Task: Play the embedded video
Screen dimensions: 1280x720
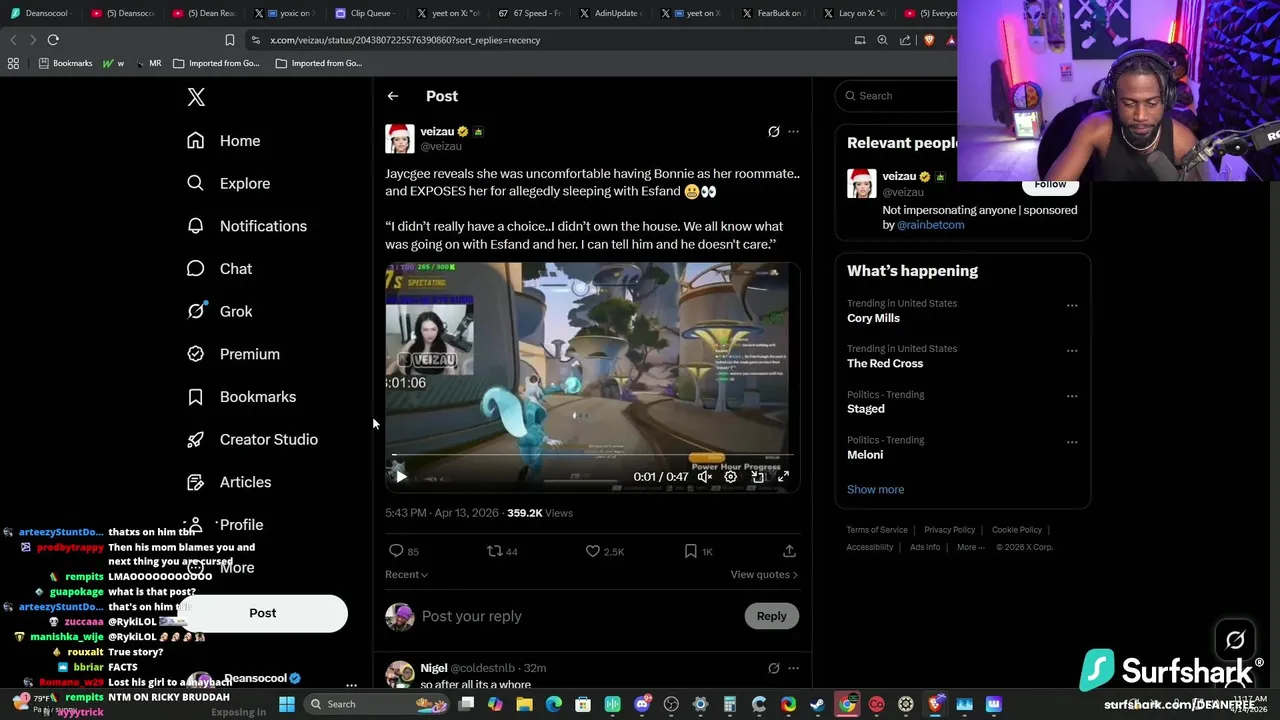Action: (x=401, y=477)
